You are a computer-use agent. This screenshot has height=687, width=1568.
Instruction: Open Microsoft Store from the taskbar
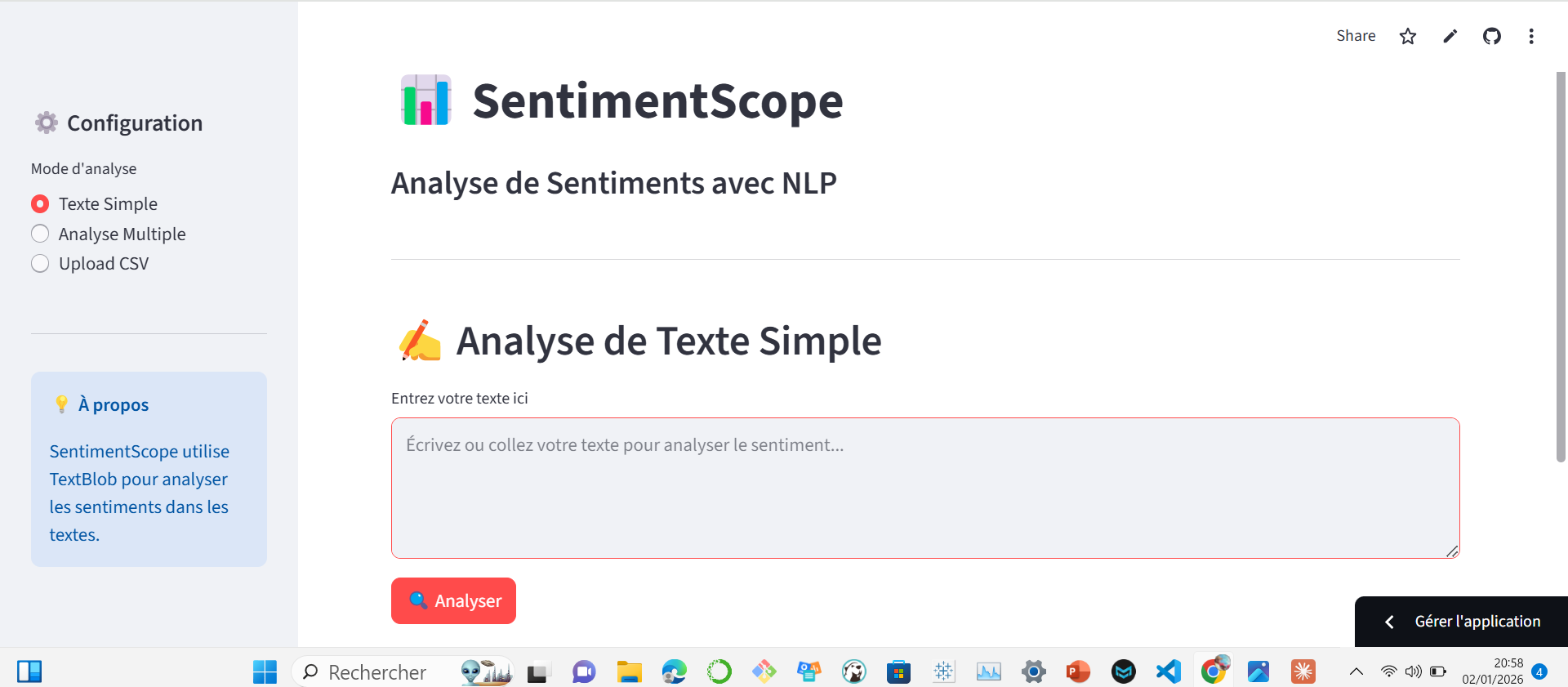click(x=898, y=671)
